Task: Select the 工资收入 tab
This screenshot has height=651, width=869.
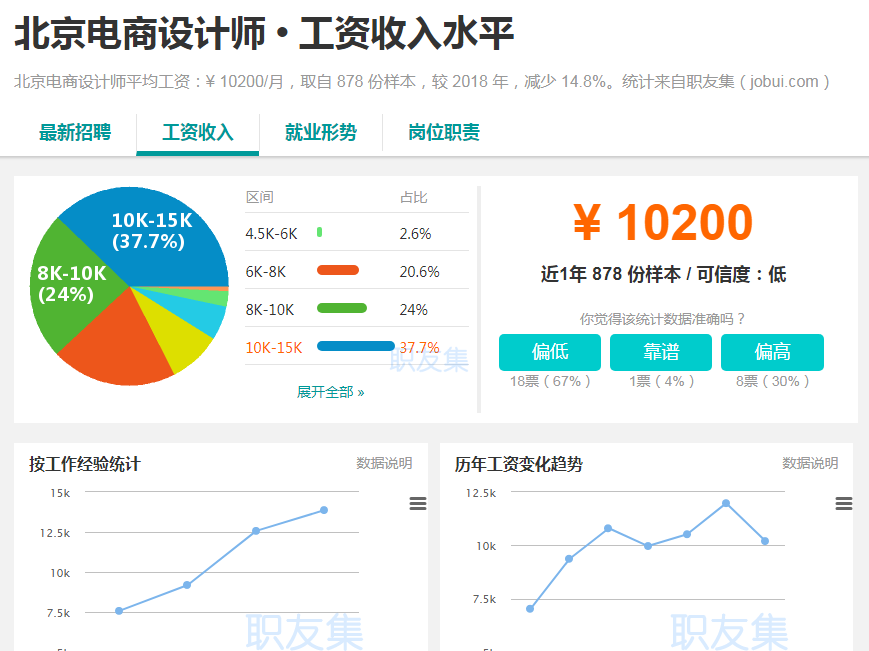Action: (x=198, y=132)
